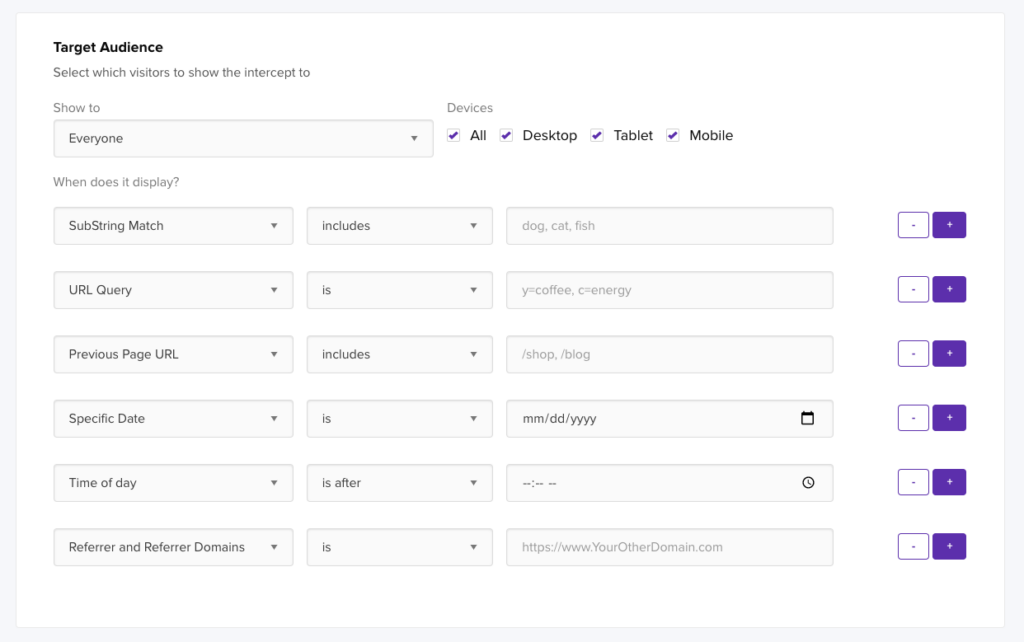
Task: Open the SubString Match condition dropdown
Action: click(x=173, y=226)
